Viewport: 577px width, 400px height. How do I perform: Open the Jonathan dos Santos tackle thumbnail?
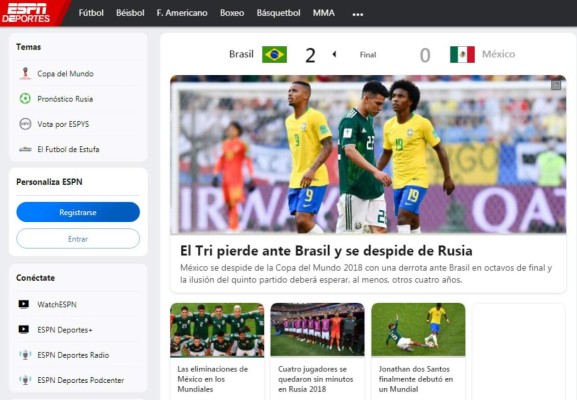click(x=418, y=330)
